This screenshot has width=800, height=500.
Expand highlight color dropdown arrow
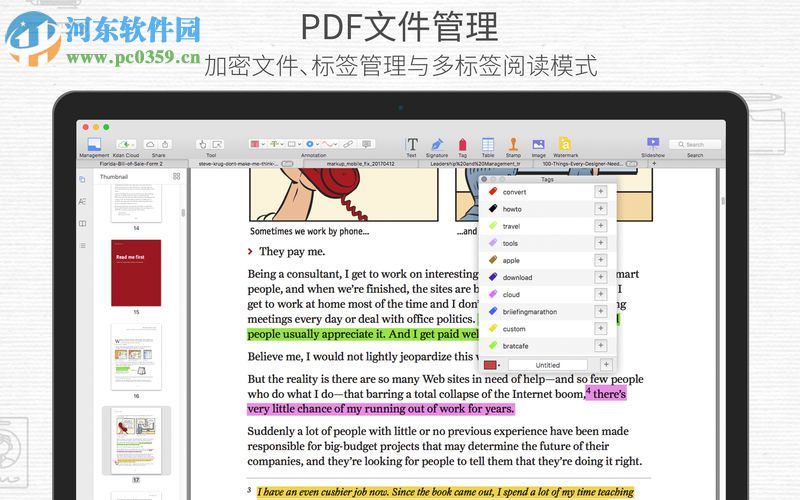coord(263,144)
